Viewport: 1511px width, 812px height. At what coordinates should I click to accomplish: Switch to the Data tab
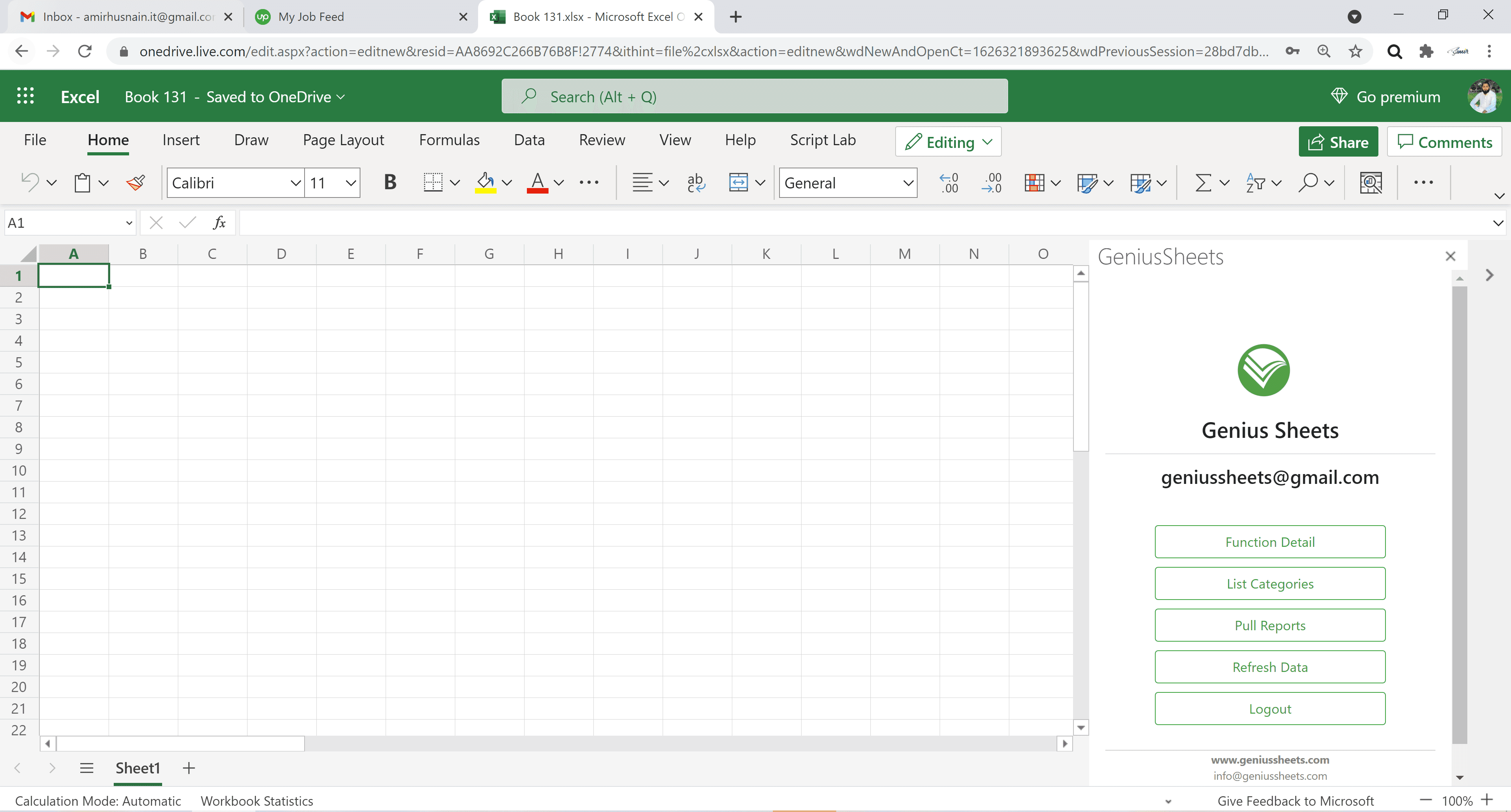tap(529, 140)
